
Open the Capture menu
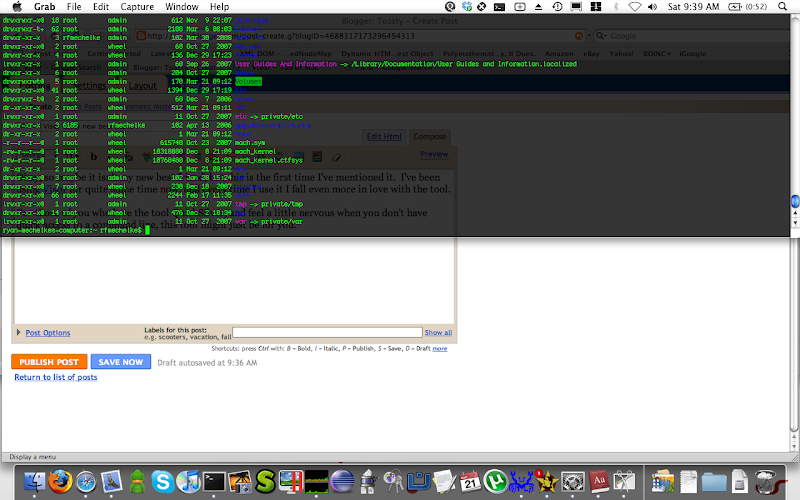tap(137, 7)
